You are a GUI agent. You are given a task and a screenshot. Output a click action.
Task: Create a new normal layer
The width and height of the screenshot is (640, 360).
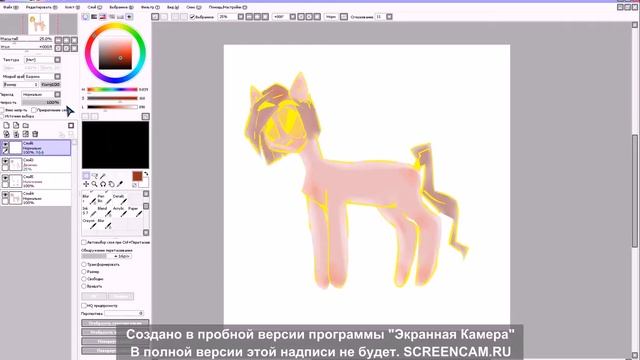(6, 125)
